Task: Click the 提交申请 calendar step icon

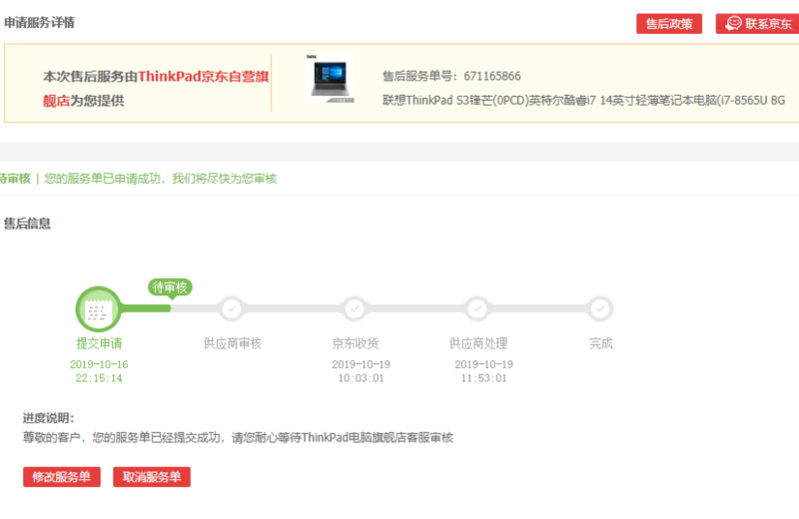Action: (98, 309)
